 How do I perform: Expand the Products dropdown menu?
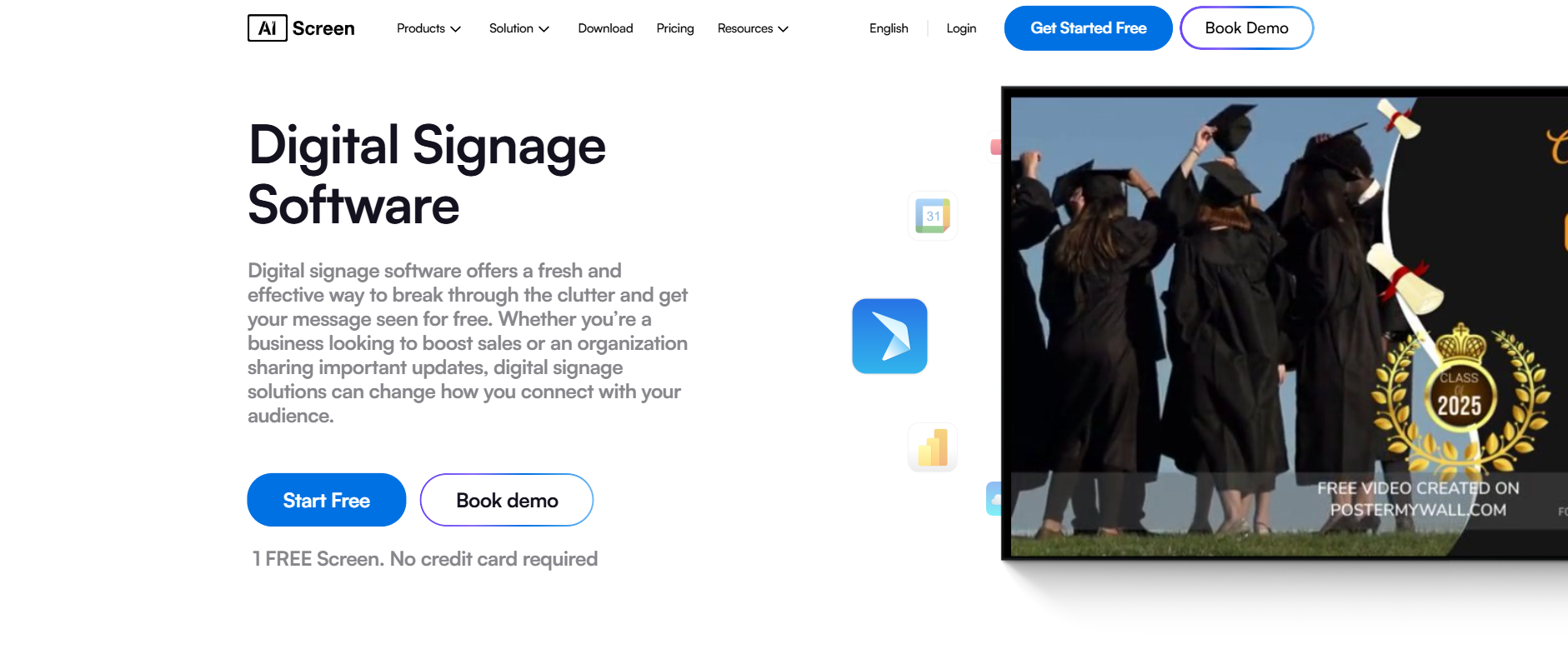(x=428, y=28)
